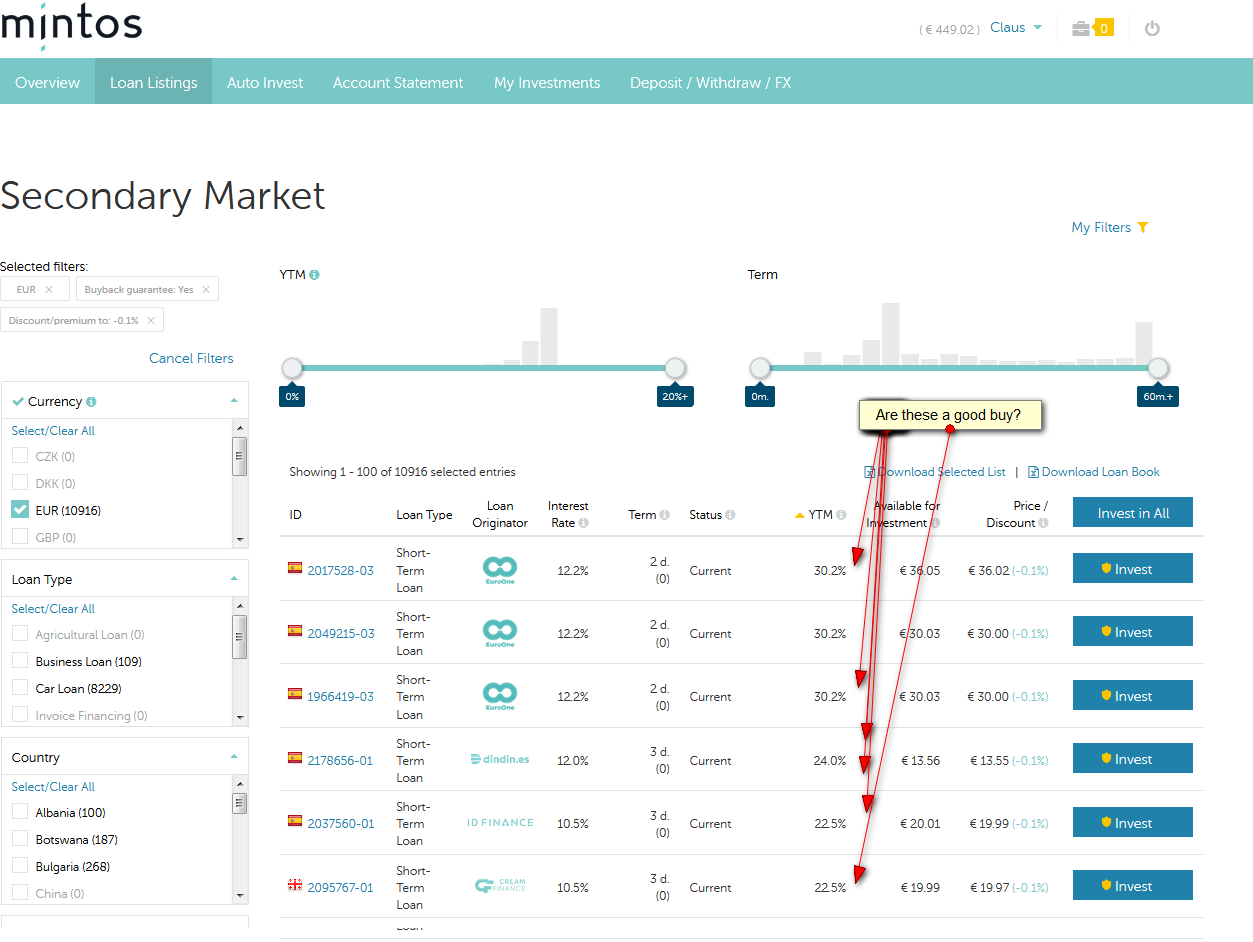Click the Invest in All button

(1133, 513)
